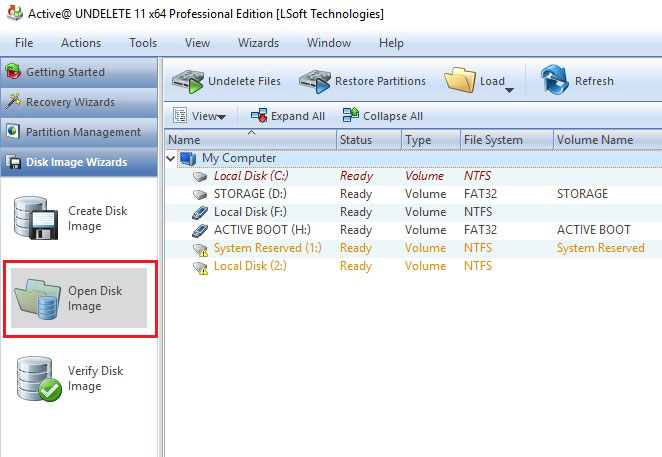This screenshot has width=662, height=457.
Task: Select the Local Disk (2:) row name
Action: (x=250, y=266)
